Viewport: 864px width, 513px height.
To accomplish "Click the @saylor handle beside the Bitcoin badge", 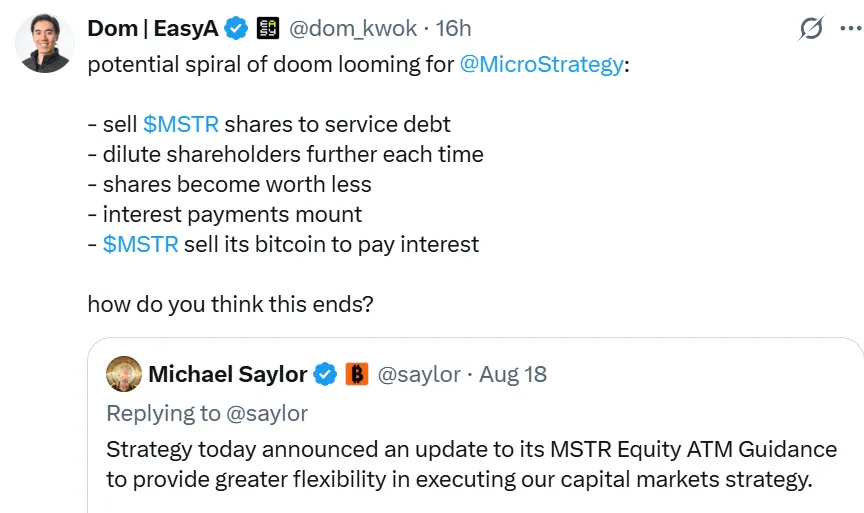I will coord(419,375).
